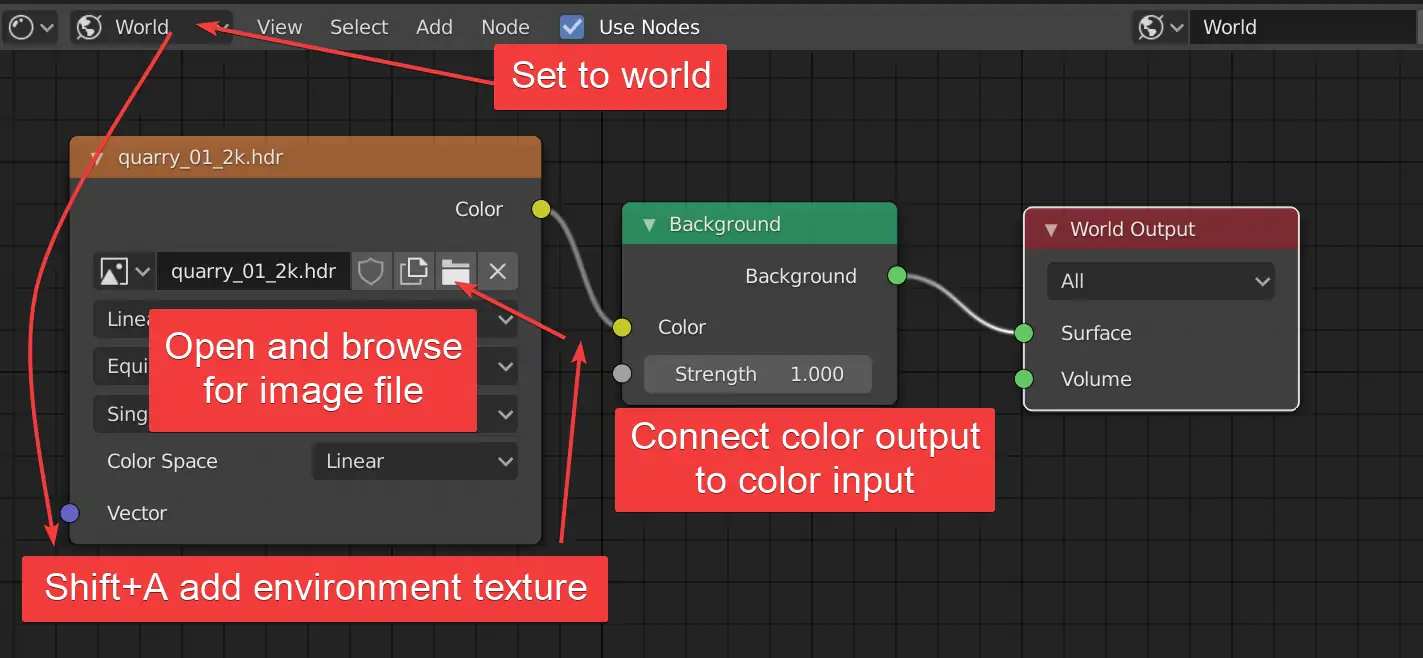Toggle the Use Nodes checkbox
The width and height of the screenshot is (1423, 658).
click(572, 27)
